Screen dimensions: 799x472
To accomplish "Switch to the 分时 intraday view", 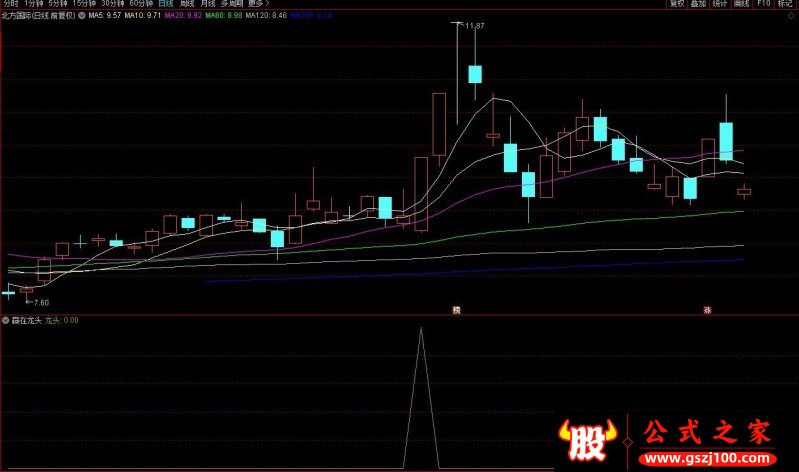I will click(10, 4).
